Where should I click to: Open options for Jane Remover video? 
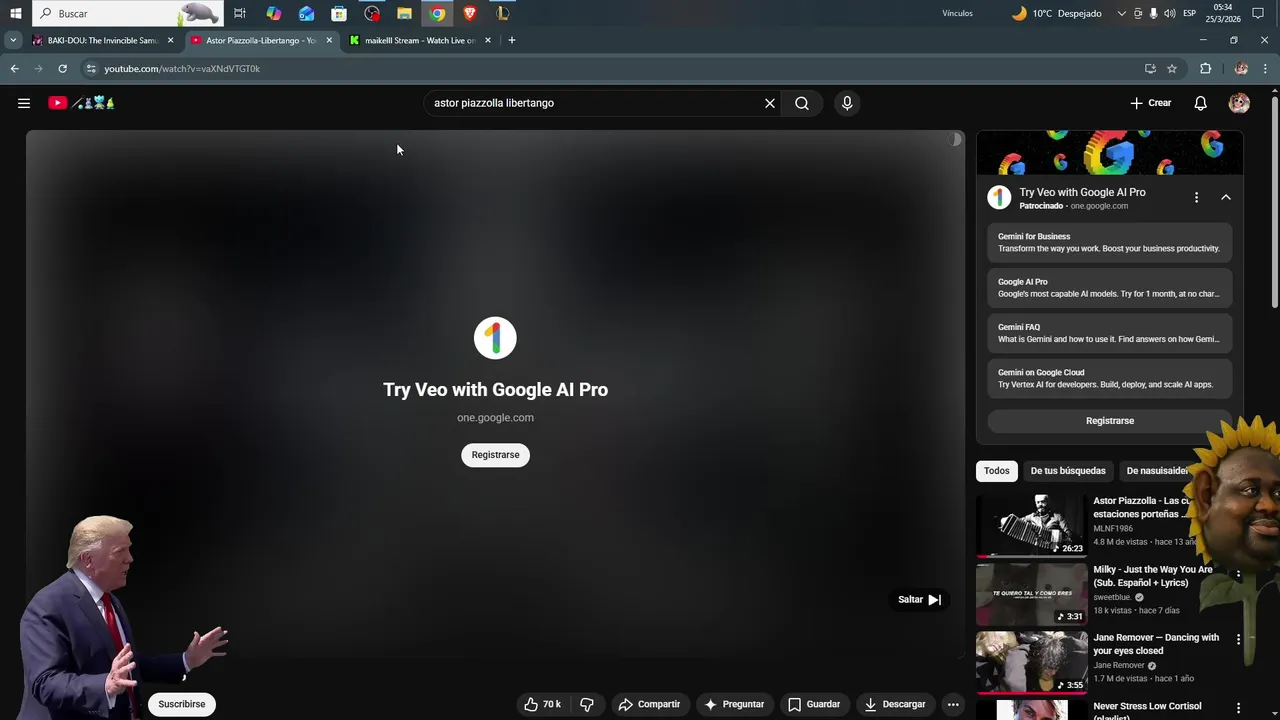1238,639
